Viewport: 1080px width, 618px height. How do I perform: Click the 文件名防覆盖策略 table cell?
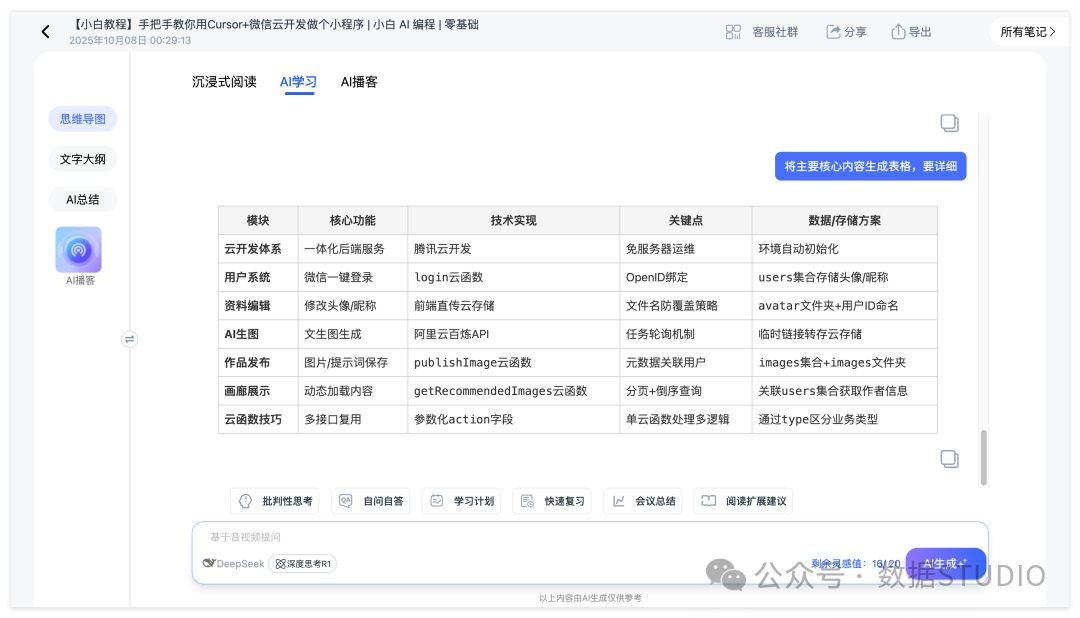coord(686,305)
